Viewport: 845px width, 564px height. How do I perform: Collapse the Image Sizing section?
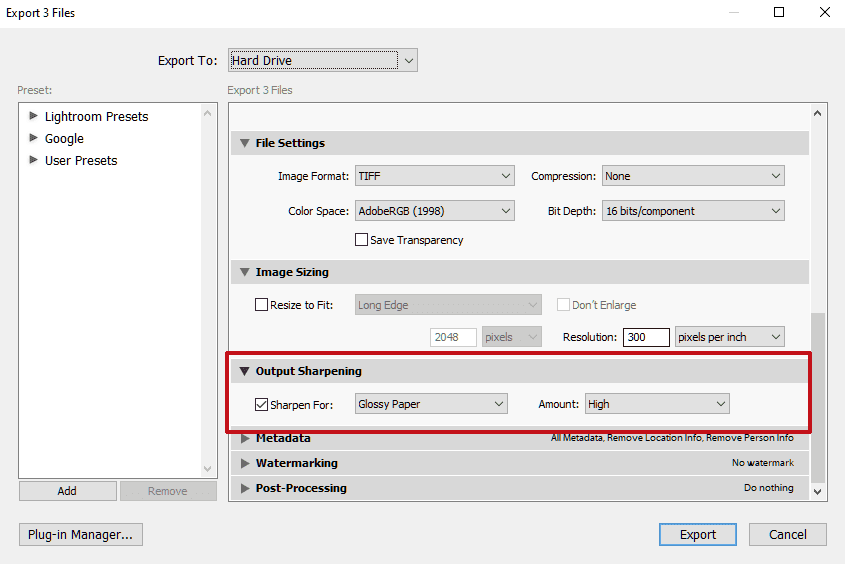[x=245, y=273]
